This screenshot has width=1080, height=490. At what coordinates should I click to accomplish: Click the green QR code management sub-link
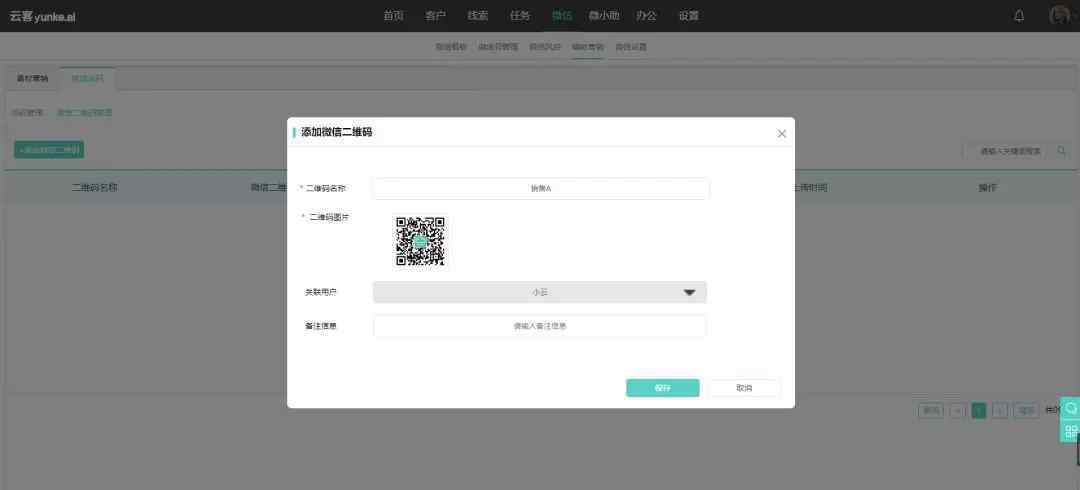coord(85,112)
